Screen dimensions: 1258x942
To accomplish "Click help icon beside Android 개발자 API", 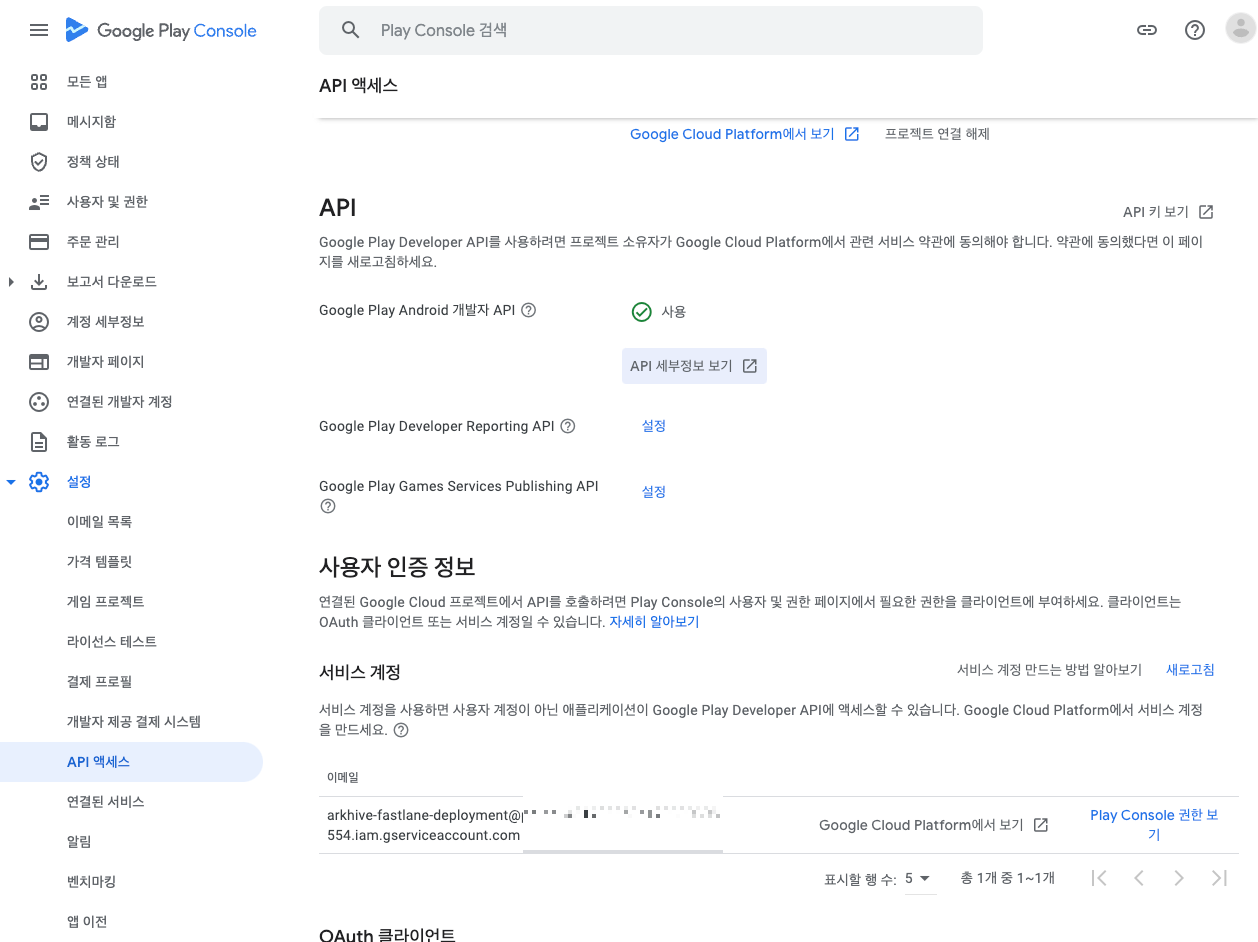I will coord(529,310).
